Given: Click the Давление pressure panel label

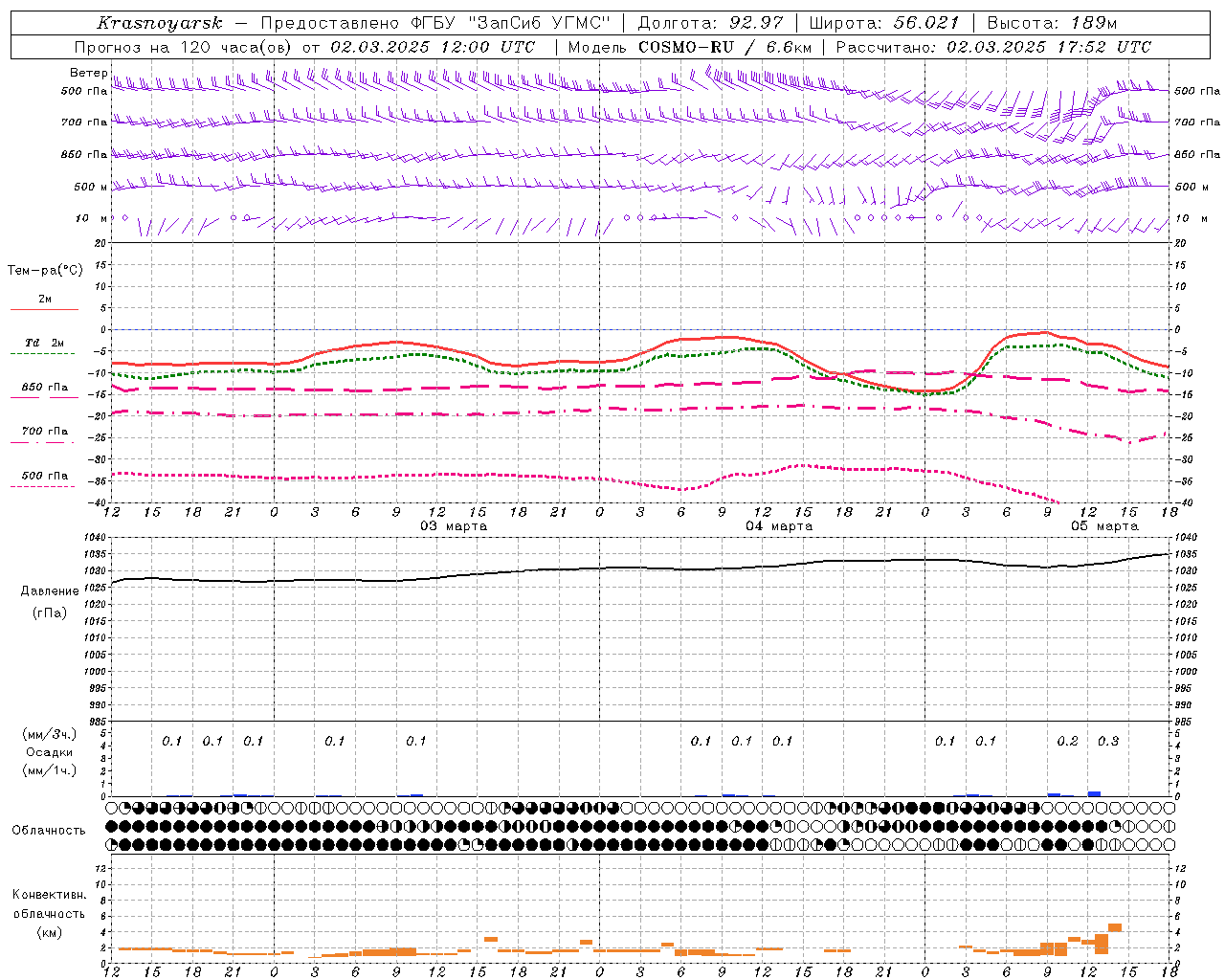Looking at the screenshot, I should 50,591.
